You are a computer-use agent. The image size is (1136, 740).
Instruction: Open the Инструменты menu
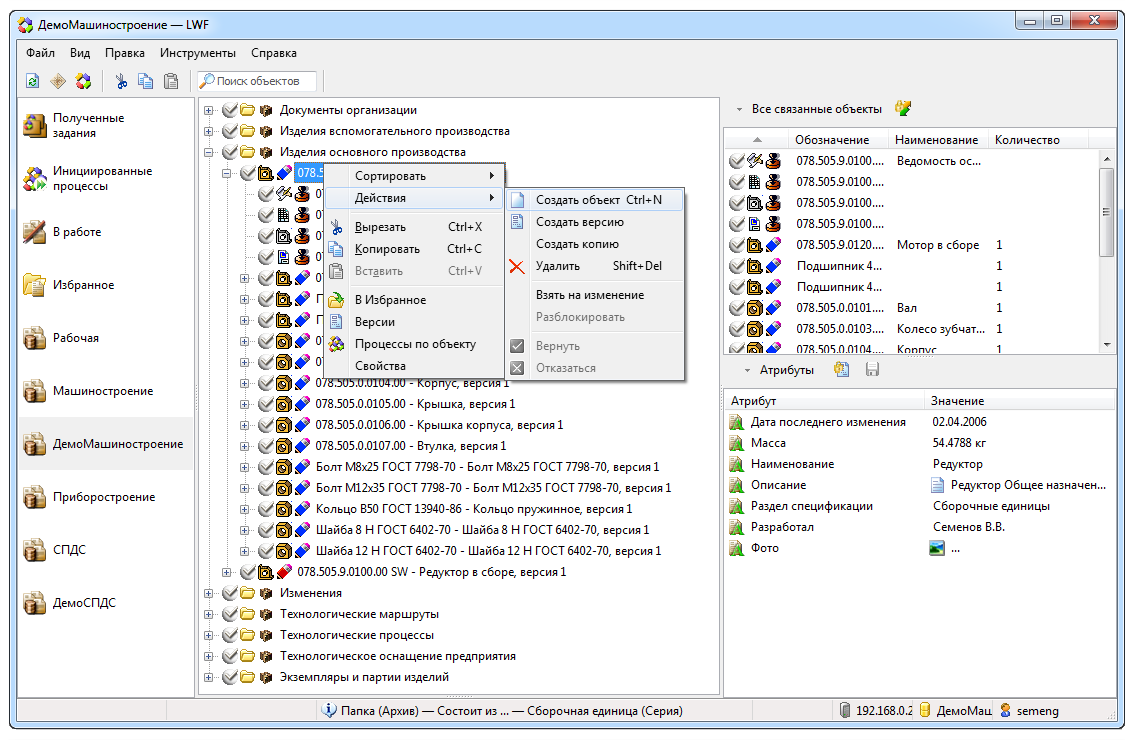tap(198, 53)
